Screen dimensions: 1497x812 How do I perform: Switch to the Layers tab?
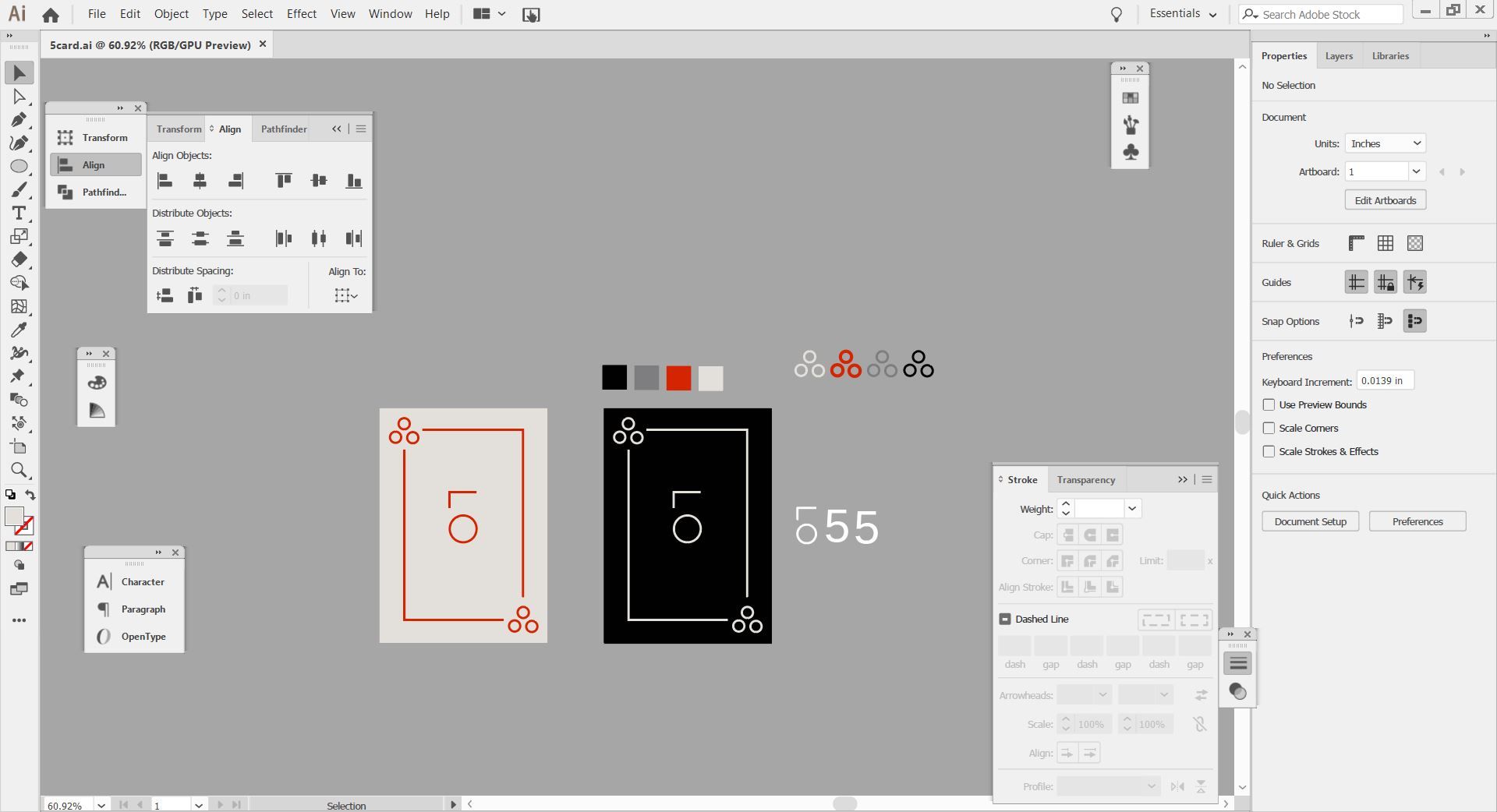coord(1338,55)
